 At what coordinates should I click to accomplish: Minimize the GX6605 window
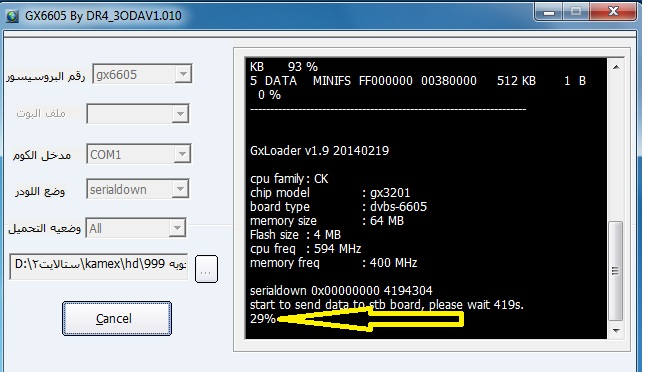click(549, 12)
